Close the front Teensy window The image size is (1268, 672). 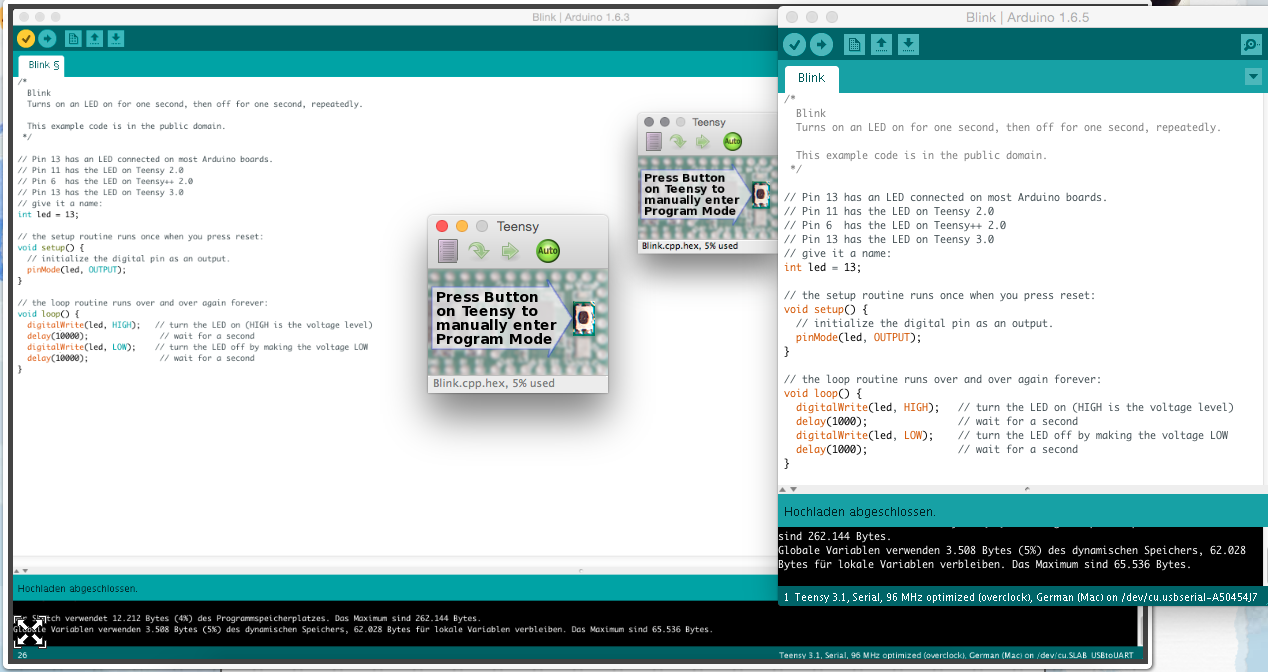pyautogui.click(x=442, y=226)
